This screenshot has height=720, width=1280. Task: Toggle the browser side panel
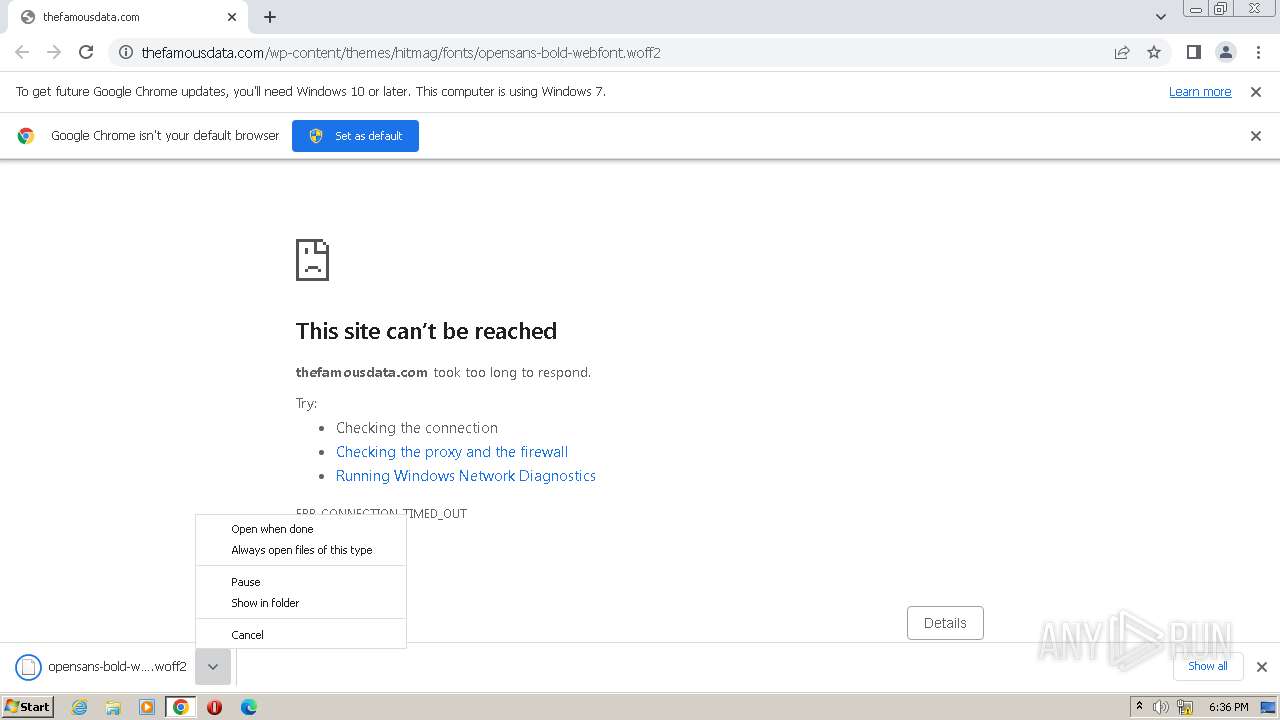pos(1193,52)
